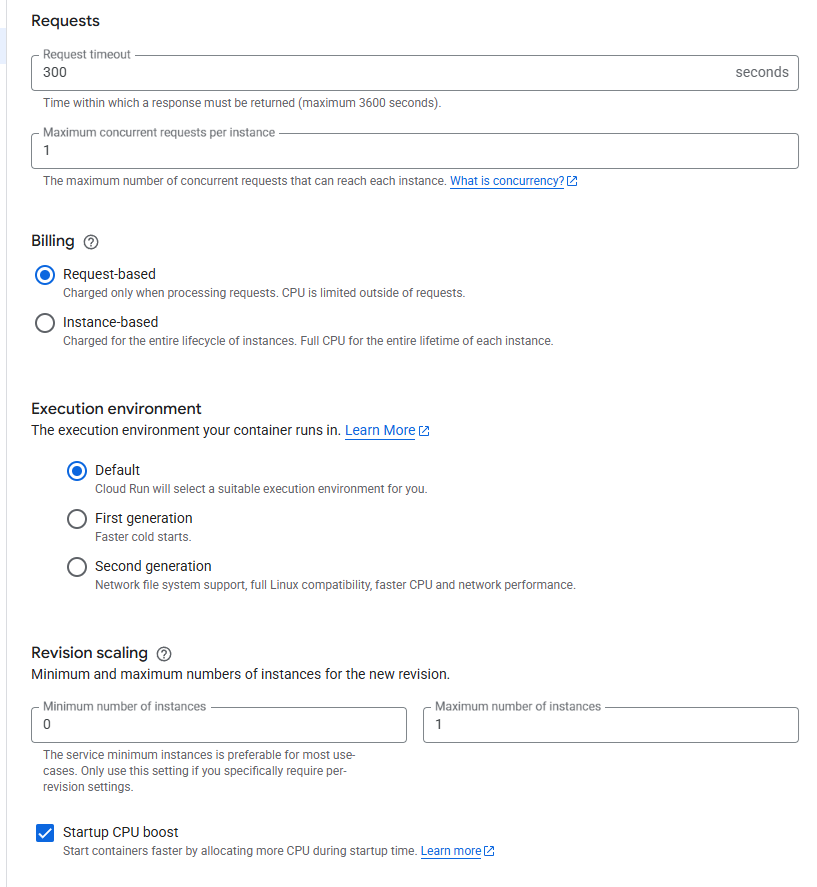Click the Revision scaling help icon

(x=164, y=654)
